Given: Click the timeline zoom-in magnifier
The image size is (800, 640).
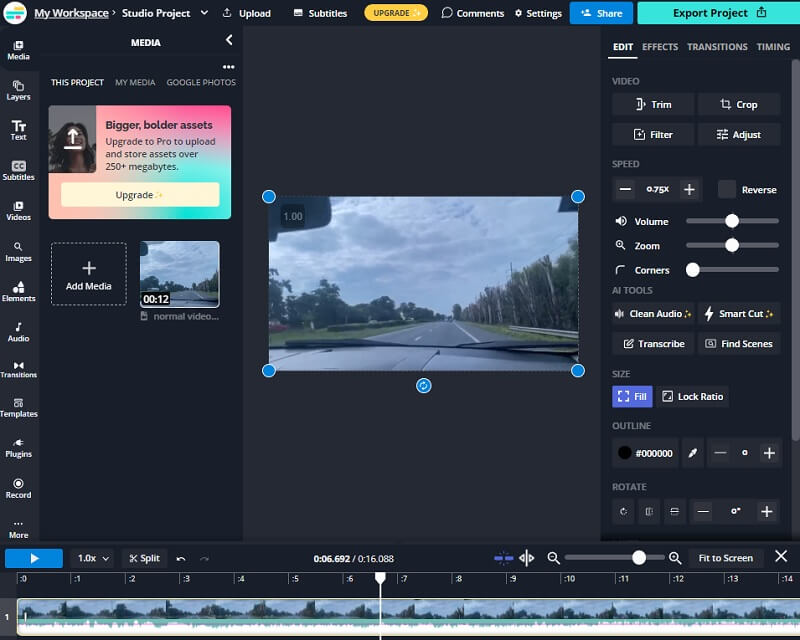Looking at the screenshot, I should click(x=675, y=558).
